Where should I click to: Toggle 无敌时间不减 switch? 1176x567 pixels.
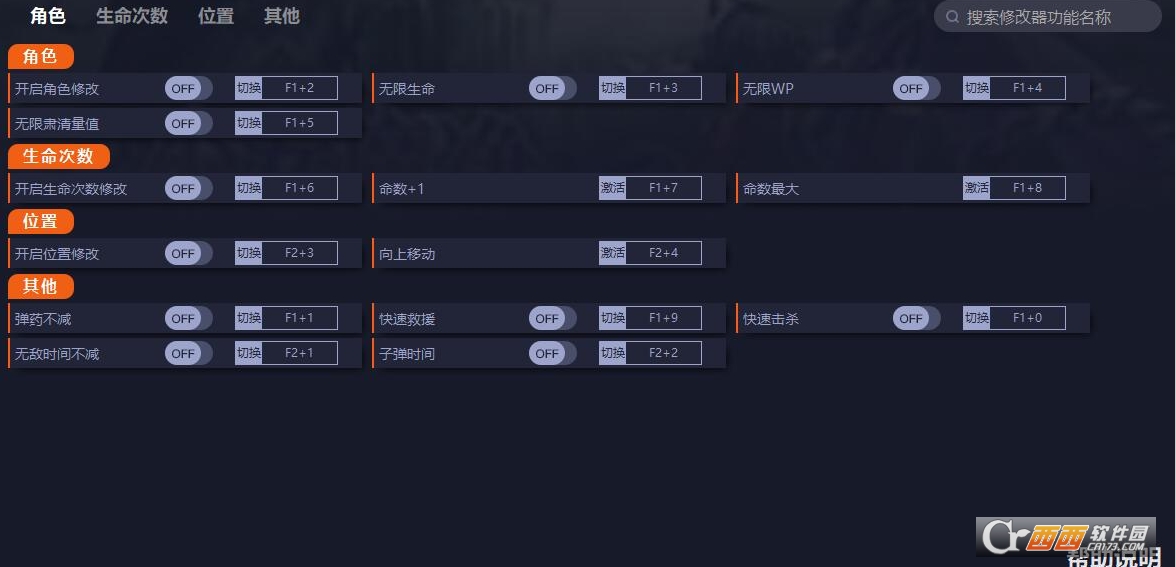coord(189,352)
